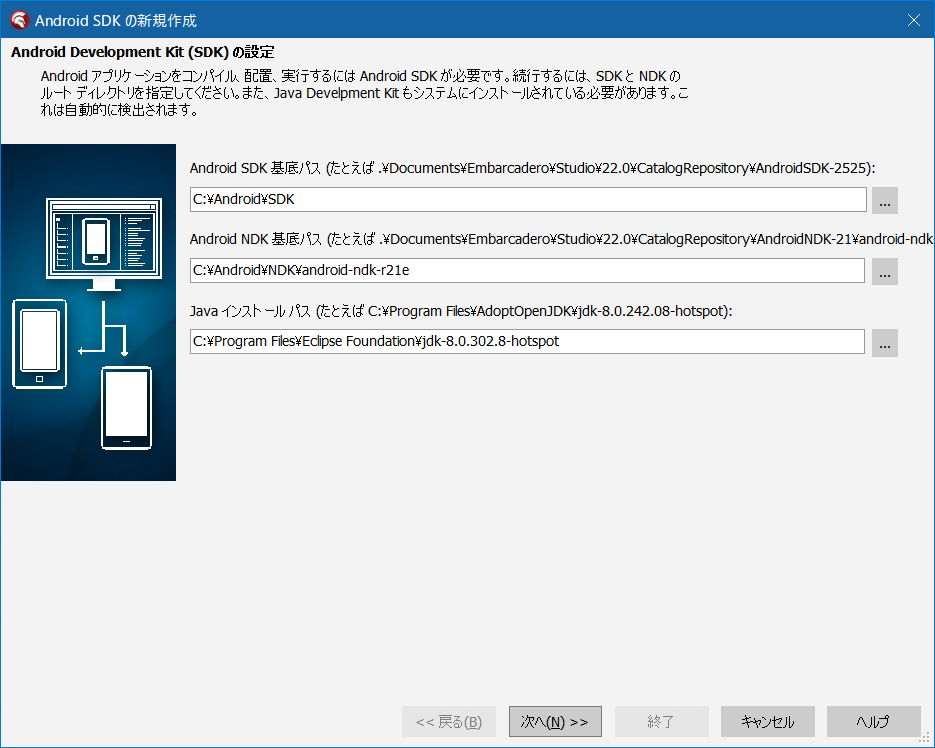
Task: Click the RAD Studio icon in title bar
Action: (19, 20)
